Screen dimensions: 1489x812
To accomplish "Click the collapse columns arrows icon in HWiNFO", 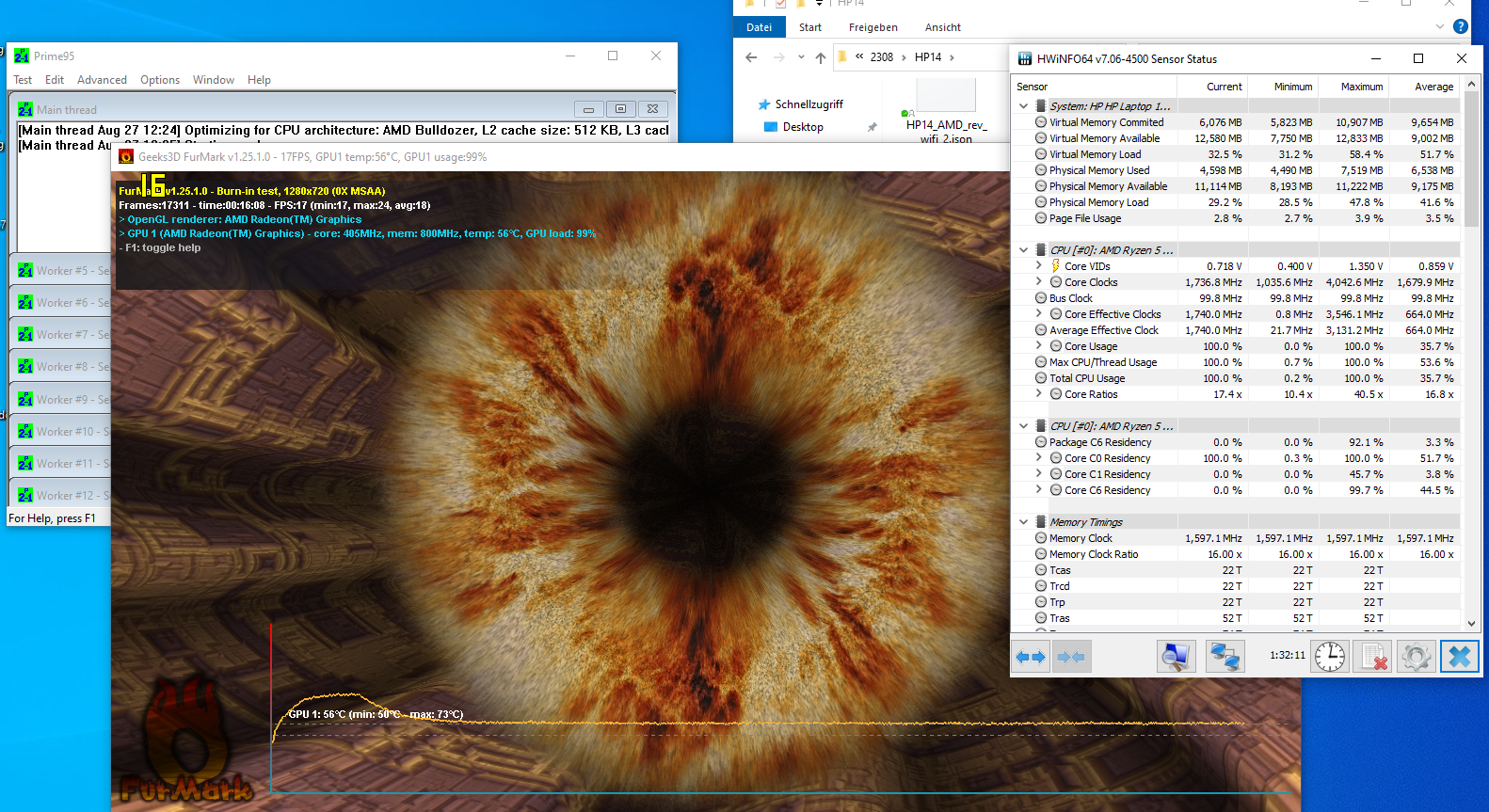I will pyautogui.click(x=1071, y=657).
